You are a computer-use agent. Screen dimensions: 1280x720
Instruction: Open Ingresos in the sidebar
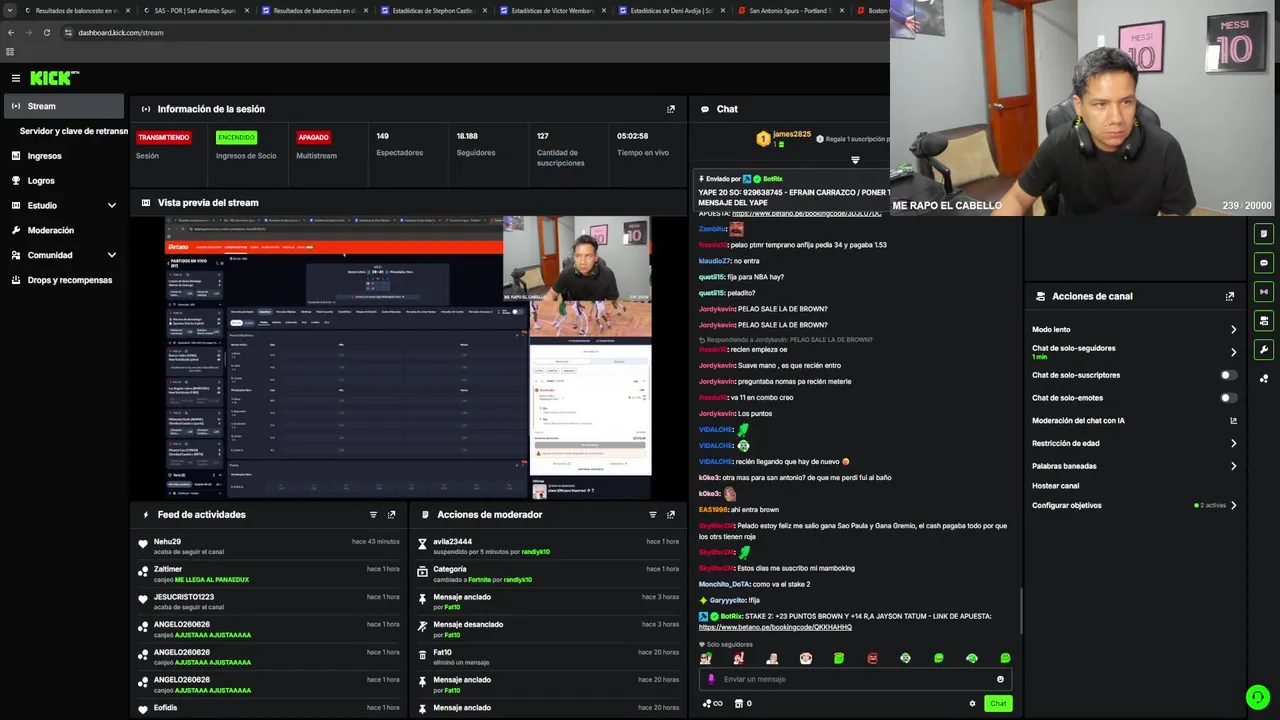coord(44,156)
